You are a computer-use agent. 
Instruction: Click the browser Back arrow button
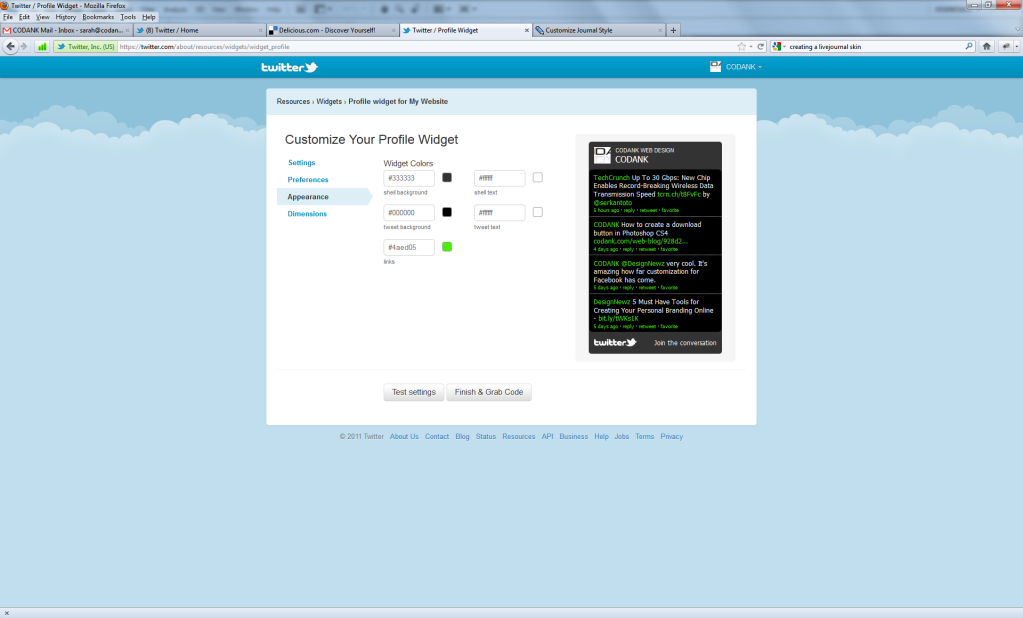click(10, 46)
